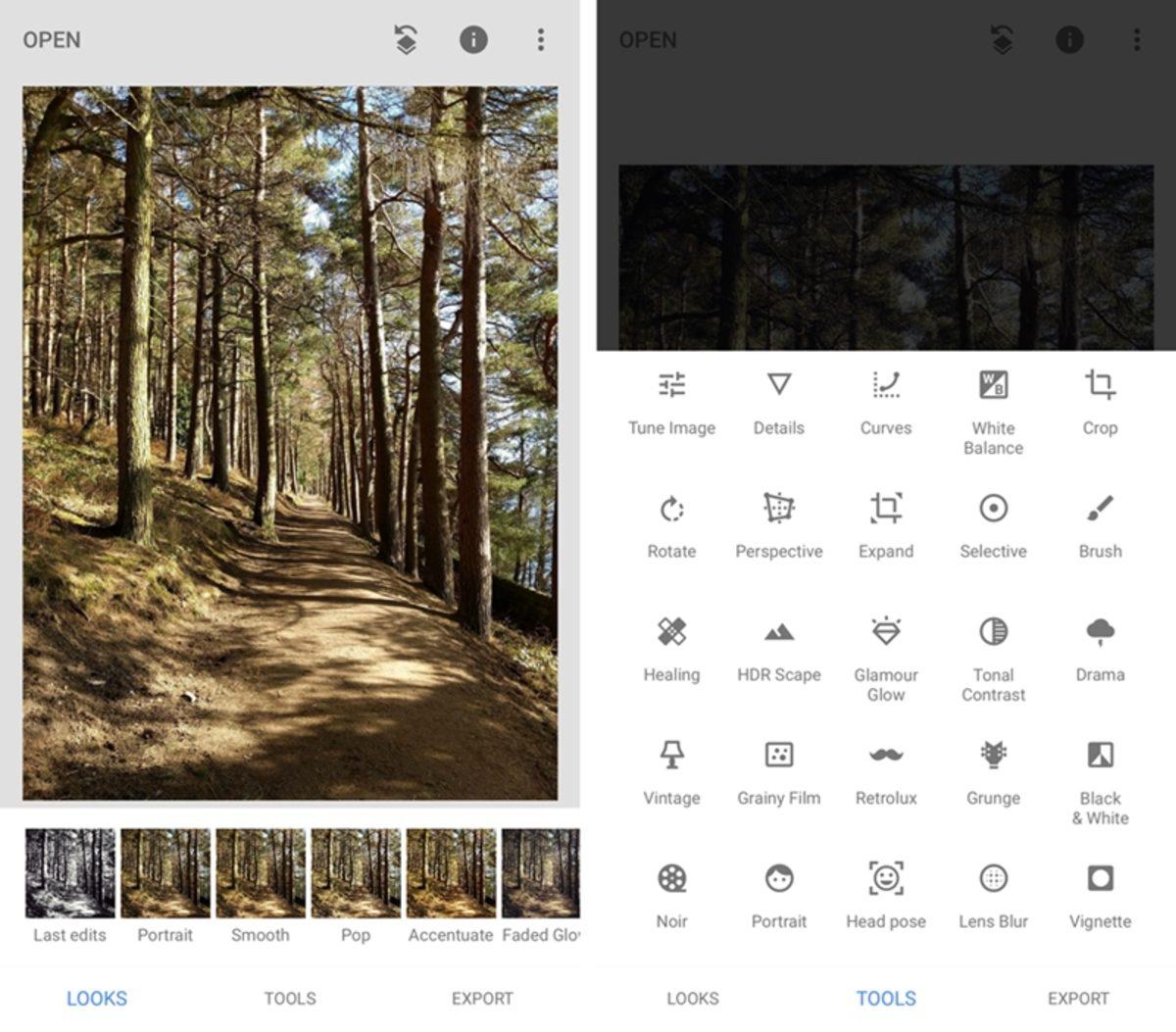Open the Crop tool

[x=1101, y=402]
